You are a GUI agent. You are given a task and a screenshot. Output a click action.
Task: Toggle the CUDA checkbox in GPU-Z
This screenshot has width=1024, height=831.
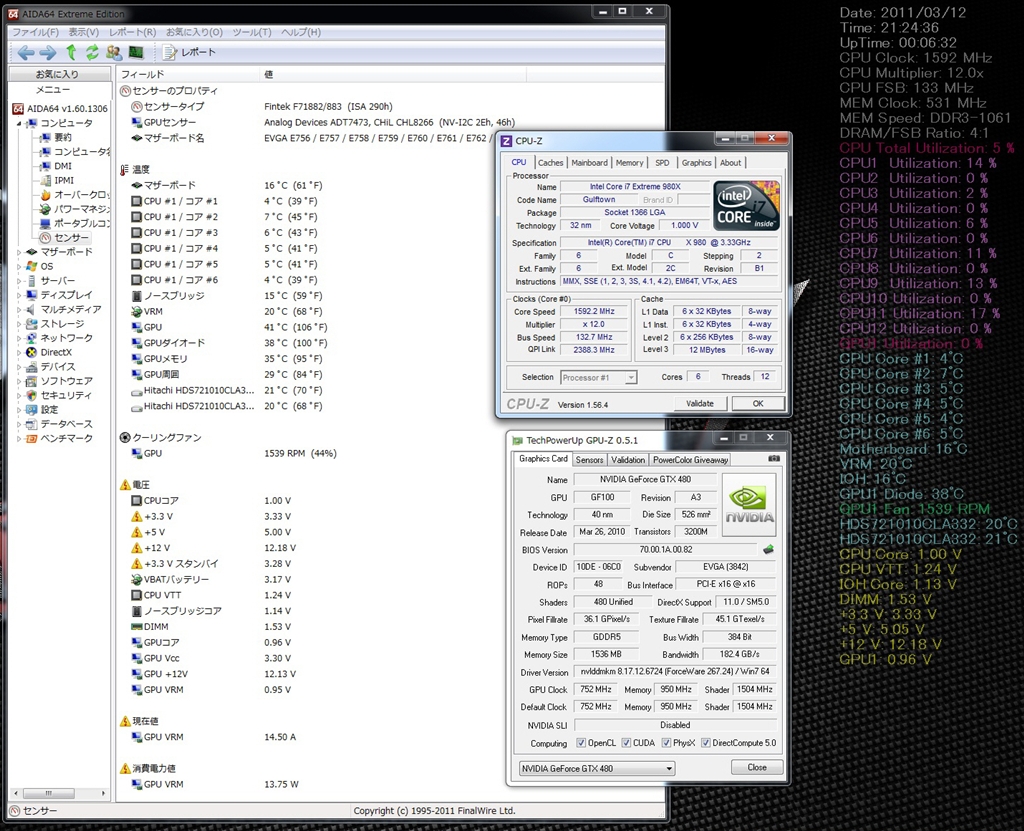pyautogui.click(x=626, y=743)
